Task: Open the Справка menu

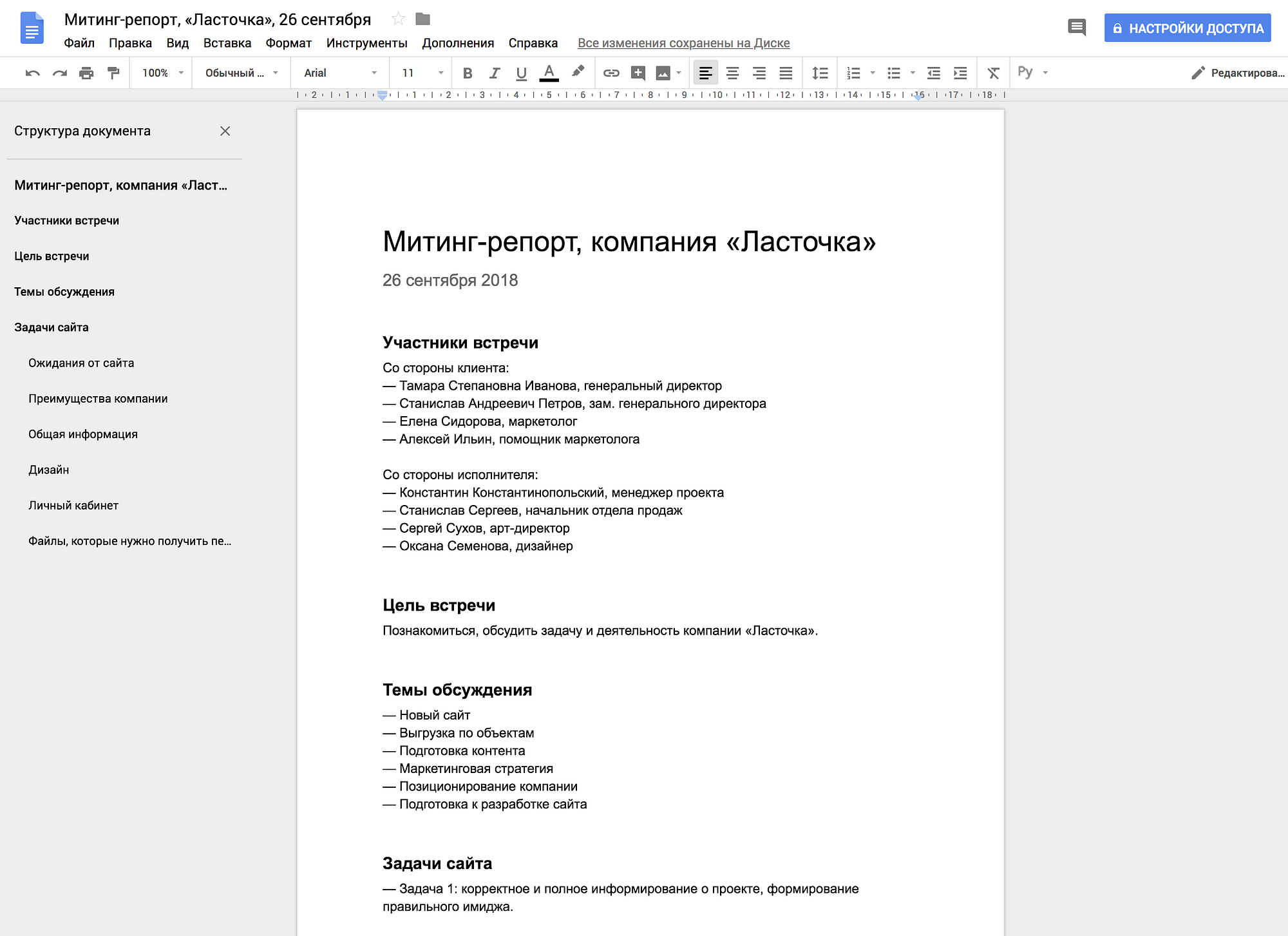Action: click(x=533, y=43)
